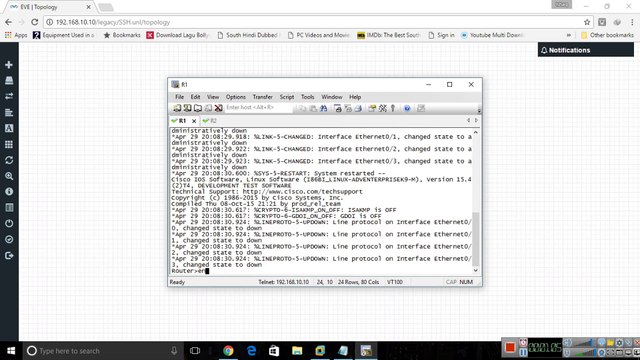Click the Zoom magnifier sidebar icon

9,176
